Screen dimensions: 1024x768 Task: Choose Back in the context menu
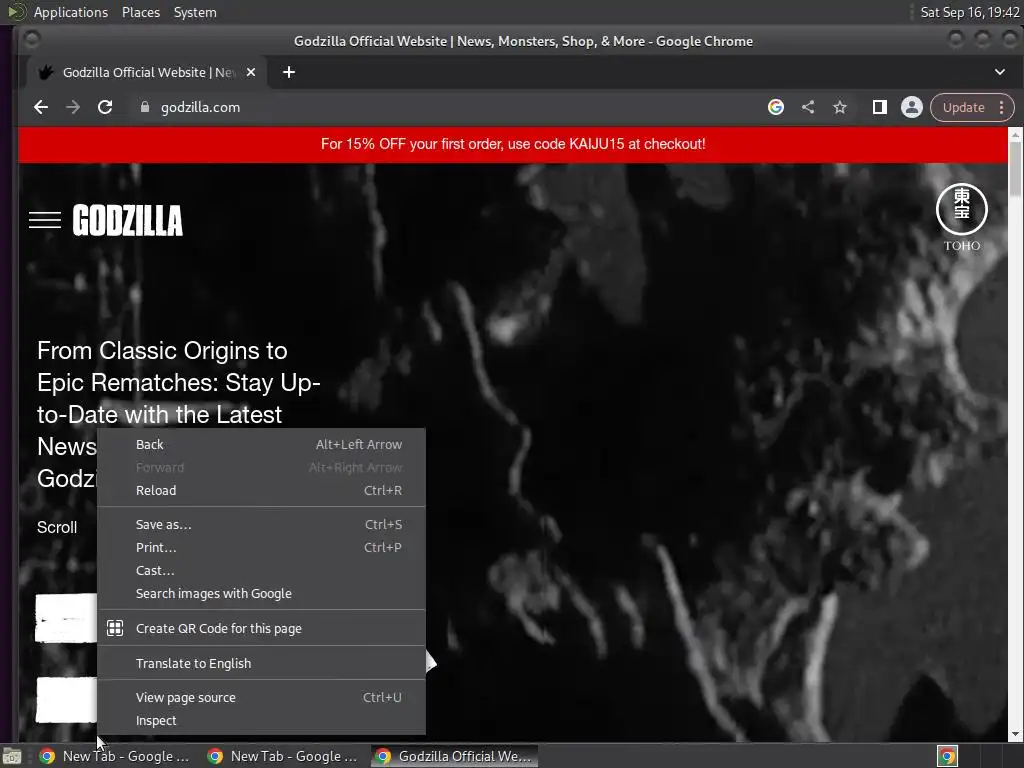[x=261, y=445]
